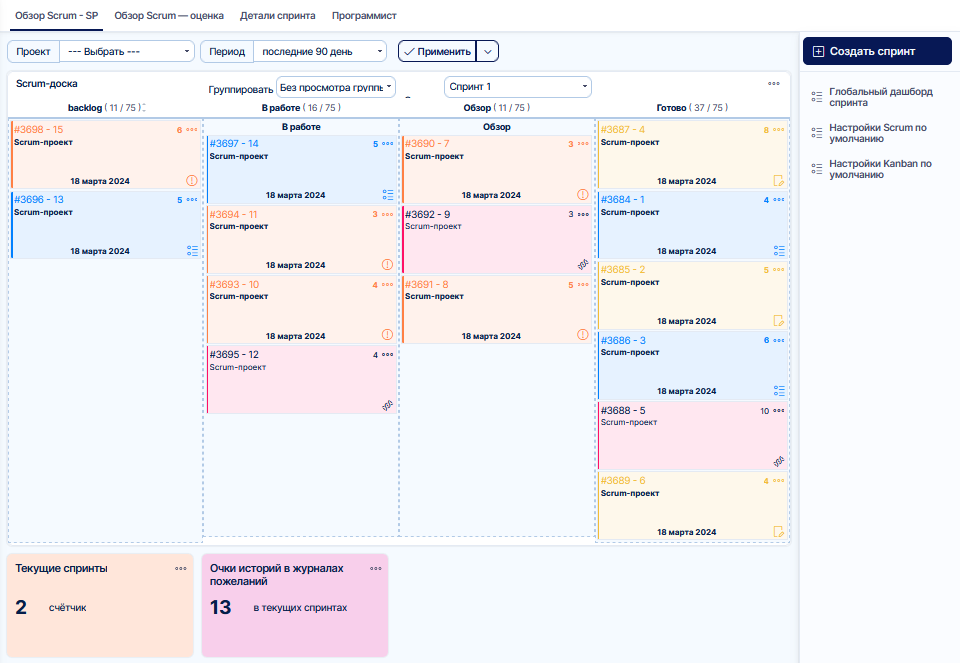Open the task link #3693 - 10
The image size is (960, 663).
pyautogui.click(x=234, y=285)
